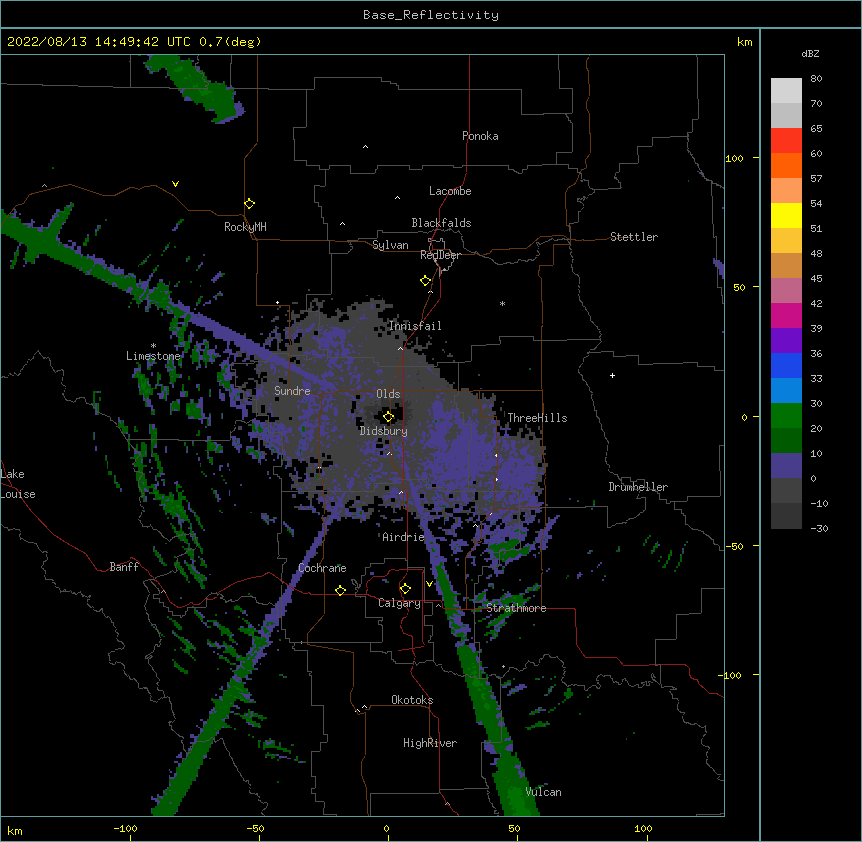Click the dBZ legend heading

810,53
